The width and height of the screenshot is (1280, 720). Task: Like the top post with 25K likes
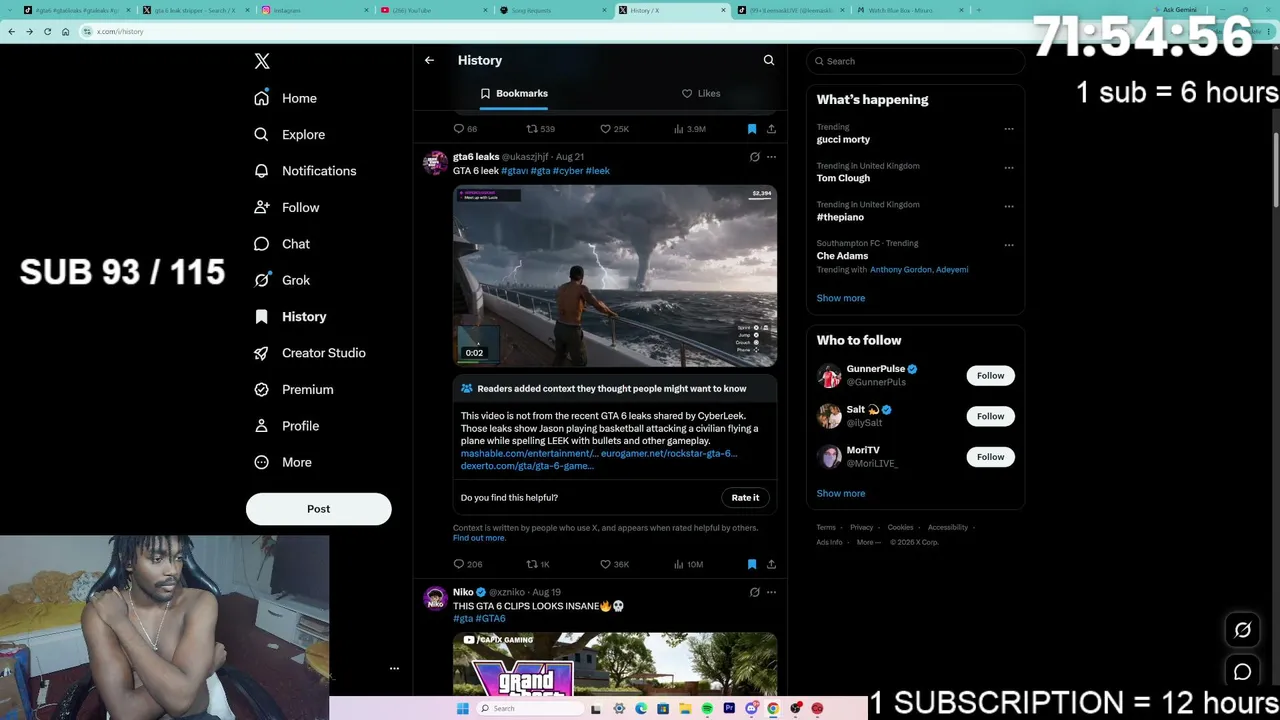point(614,129)
